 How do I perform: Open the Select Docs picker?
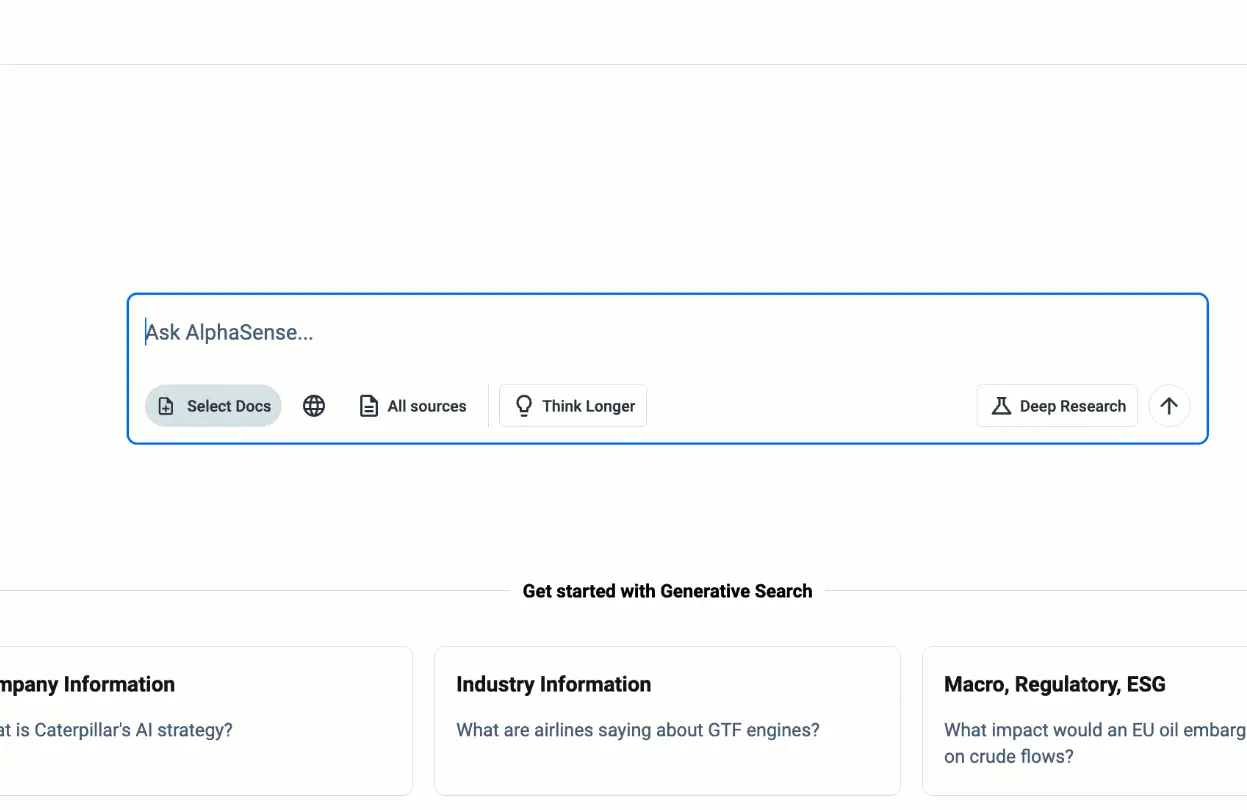(213, 406)
